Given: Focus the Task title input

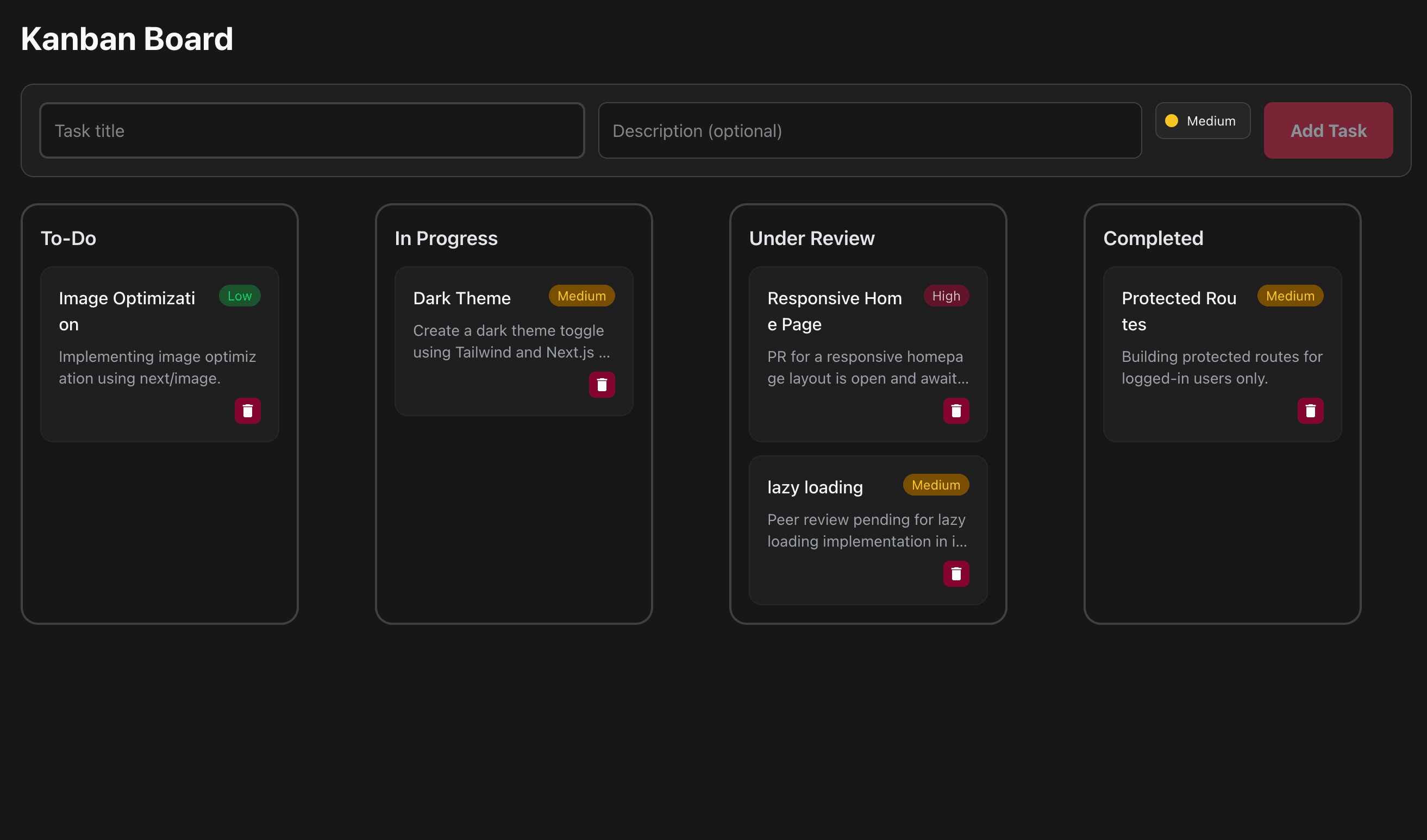Looking at the screenshot, I should point(311,130).
